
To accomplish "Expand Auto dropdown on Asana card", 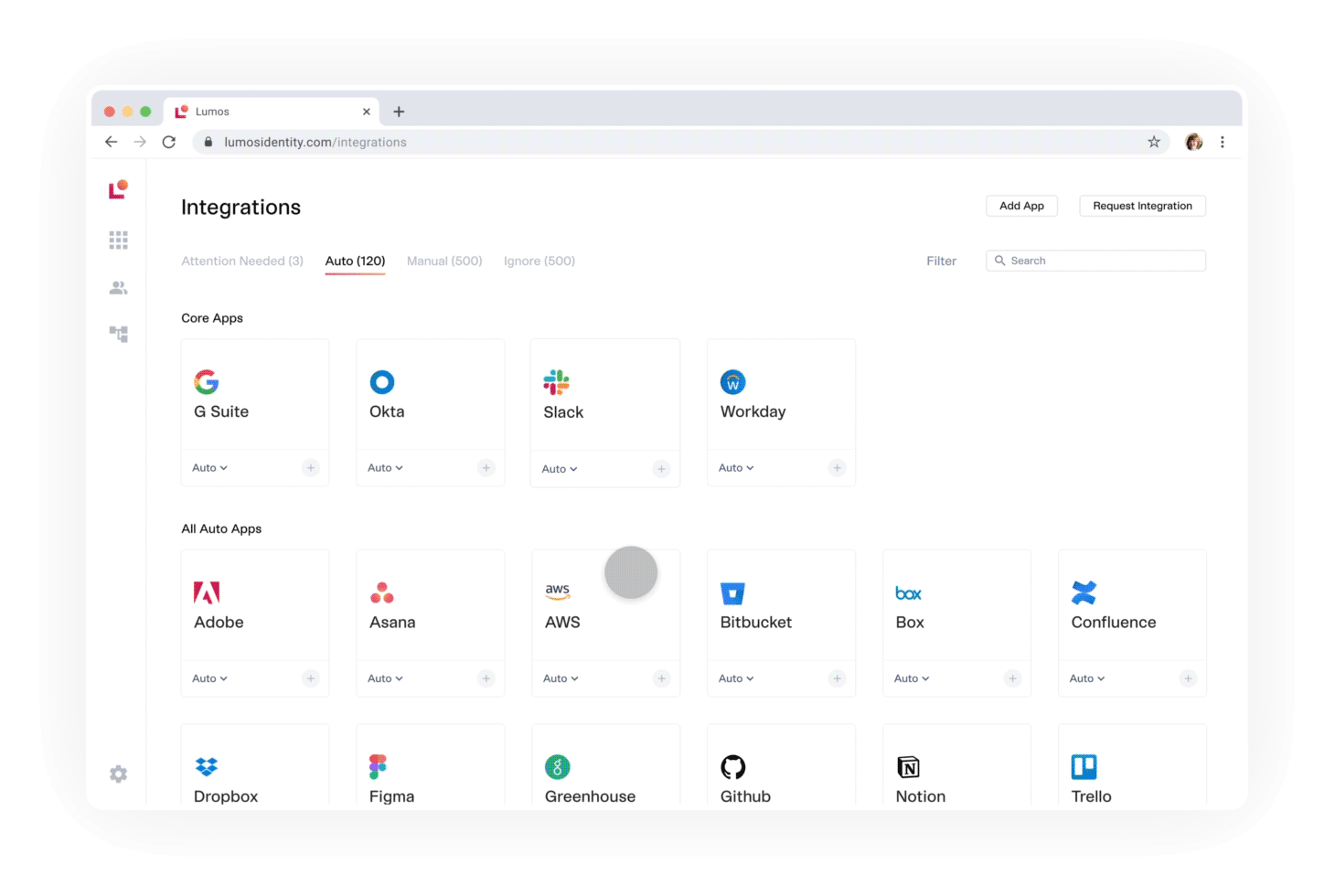I will coord(385,678).
